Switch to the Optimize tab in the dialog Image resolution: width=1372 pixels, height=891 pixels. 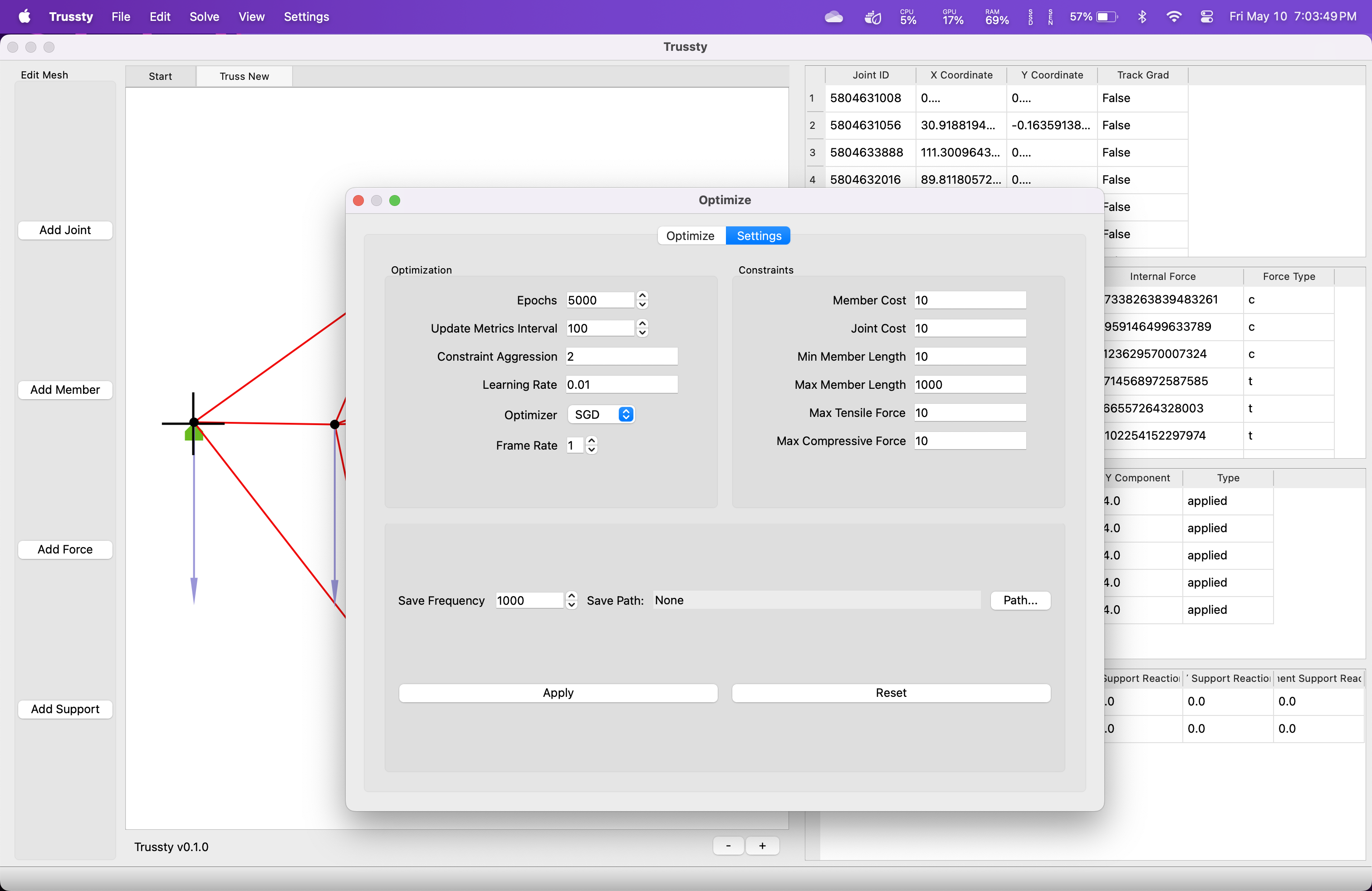tap(691, 236)
